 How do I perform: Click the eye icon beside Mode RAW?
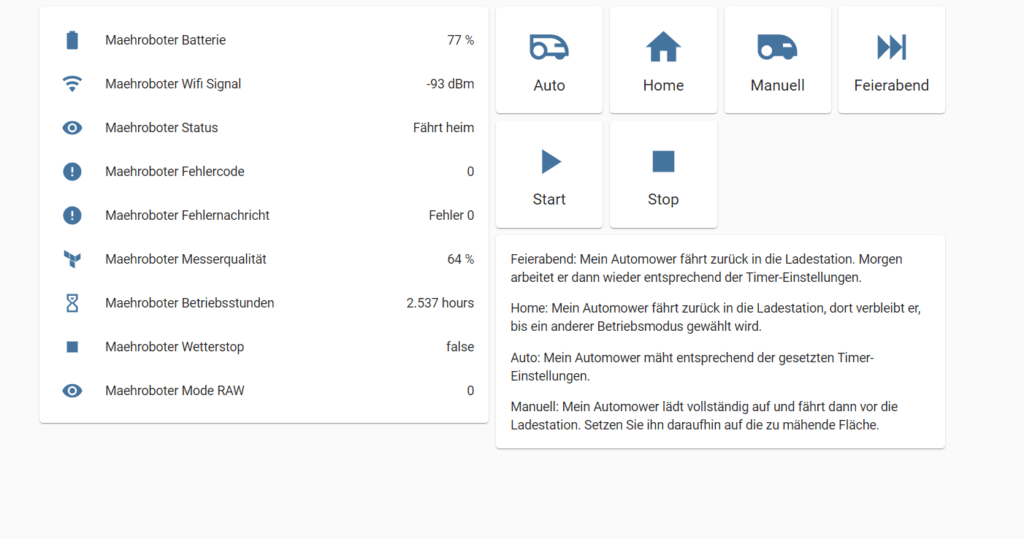pos(72,391)
